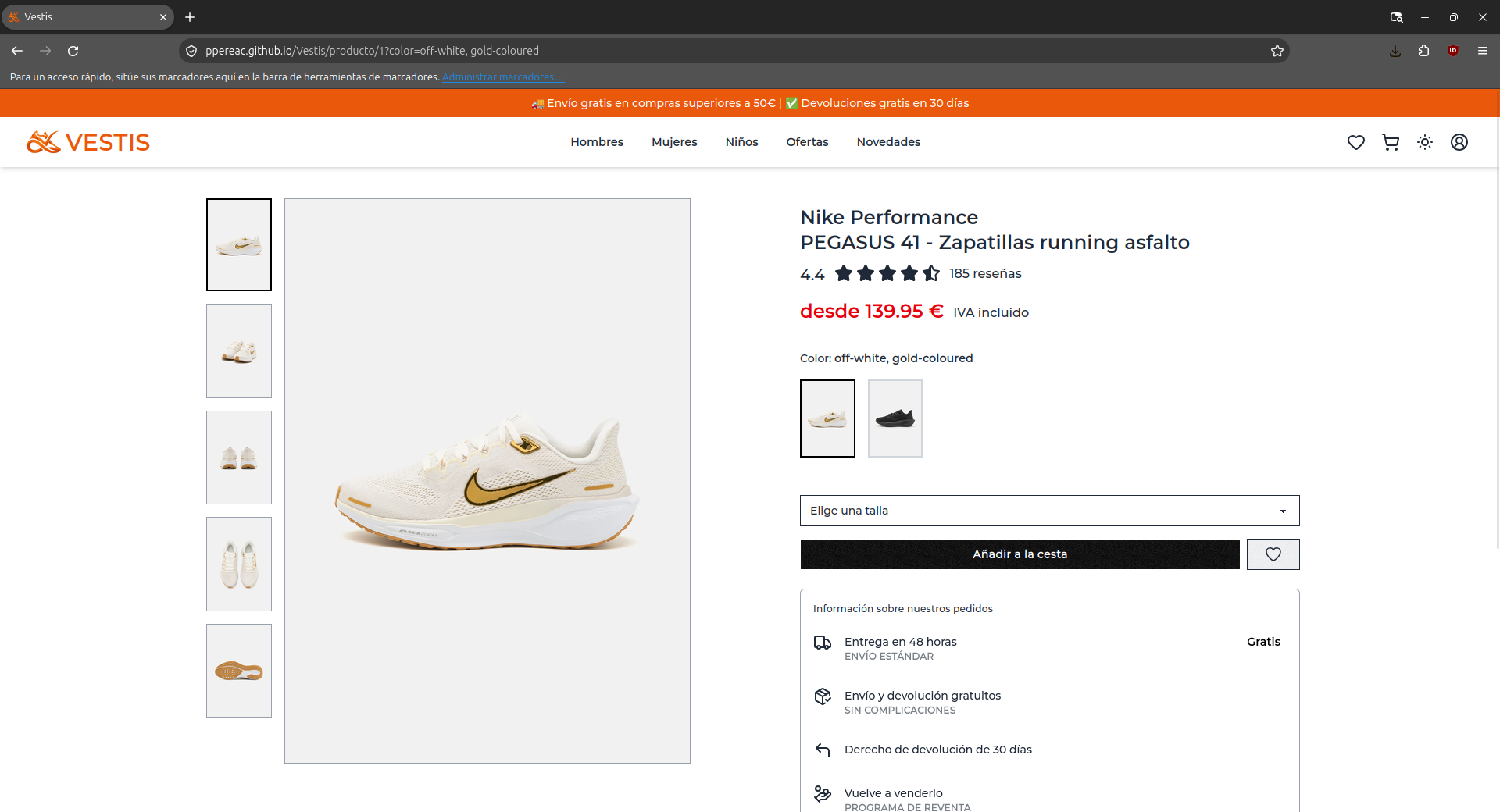1500x812 pixels.
Task: Select the first side-view shoe thumbnail
Action: point(239,244)
